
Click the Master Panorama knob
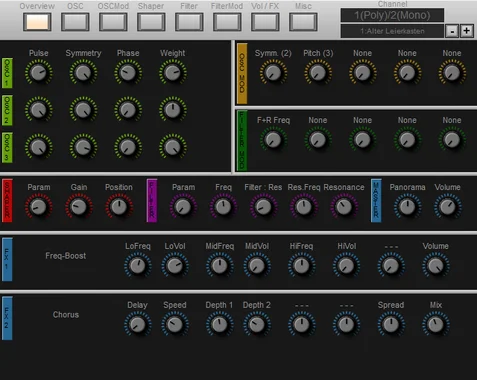407,207
